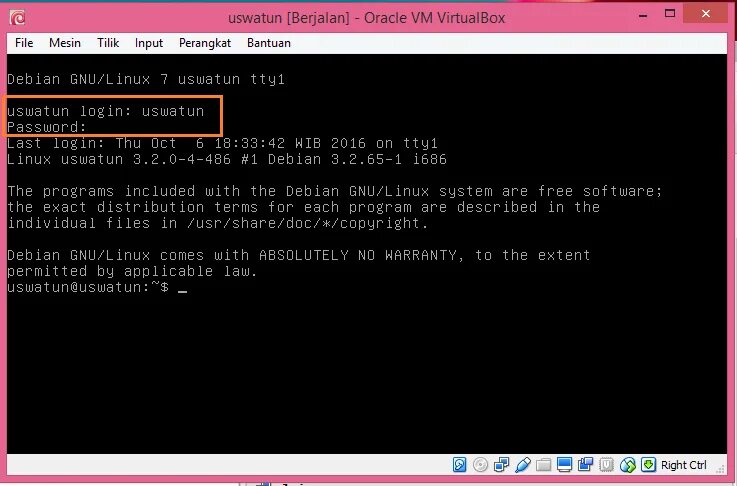Viewport: 737px width, 486px height.
Task: Open the File menu
Action: [24, 43]
